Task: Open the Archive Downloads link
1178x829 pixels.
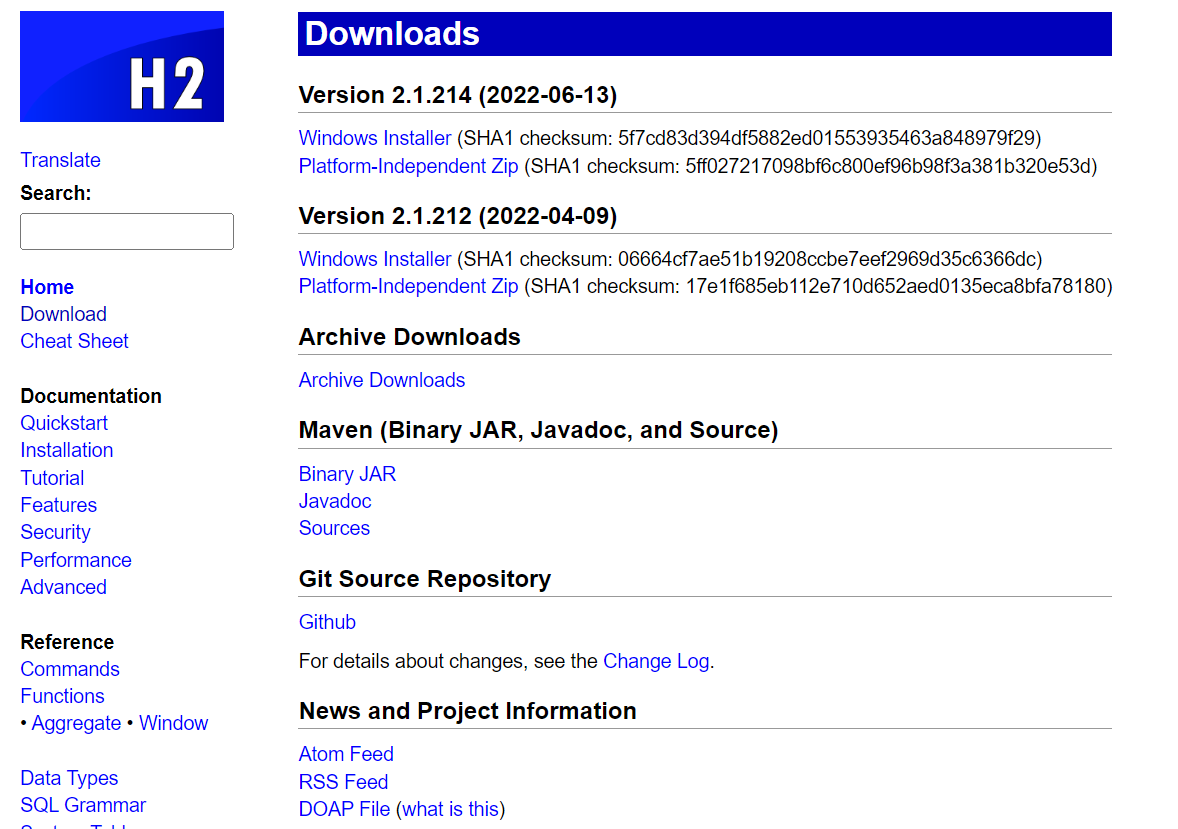Action: [382, 380]
